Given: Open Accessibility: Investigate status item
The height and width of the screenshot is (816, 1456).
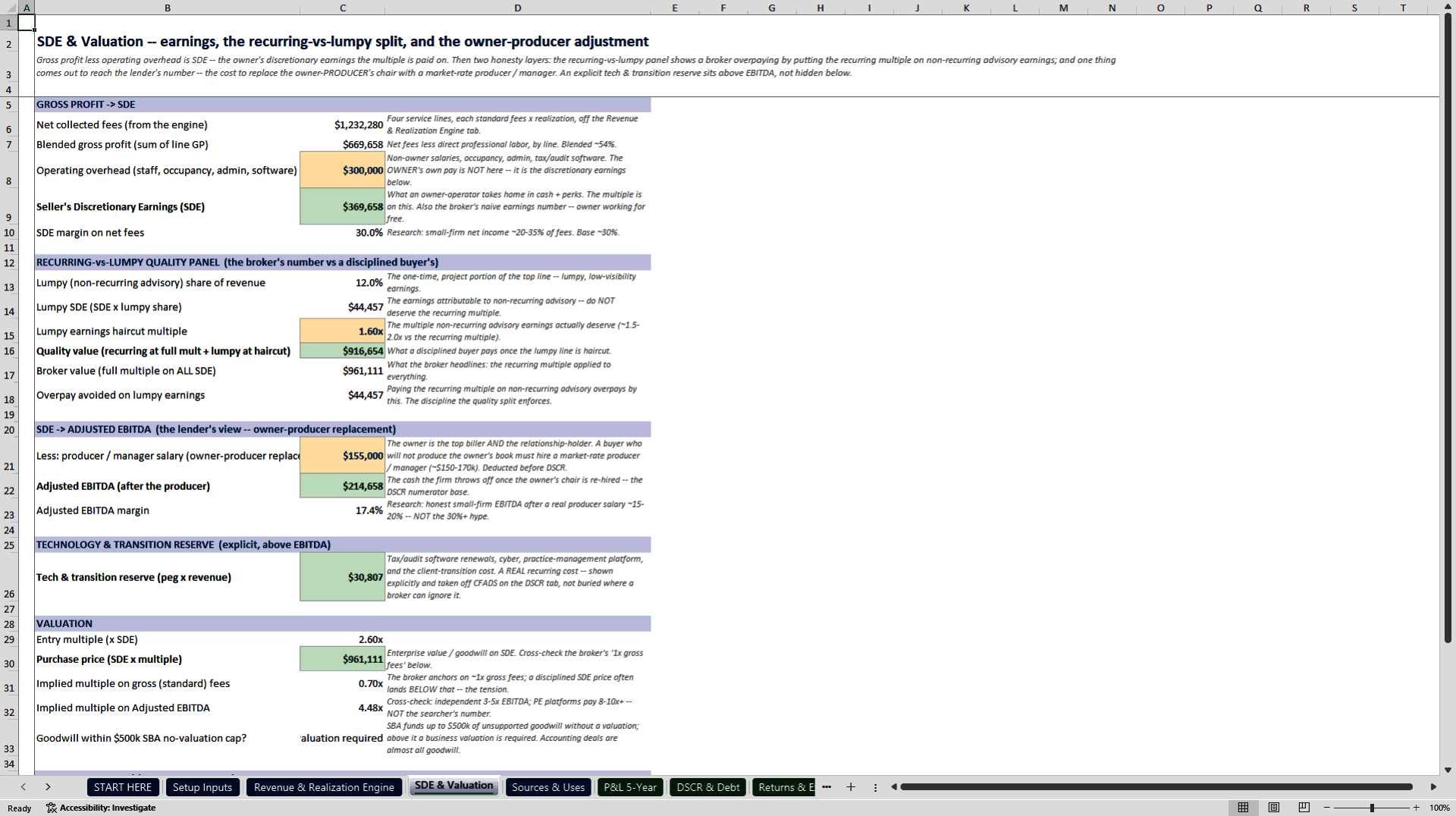Looking at the screenshot, I should pos(101,808).
